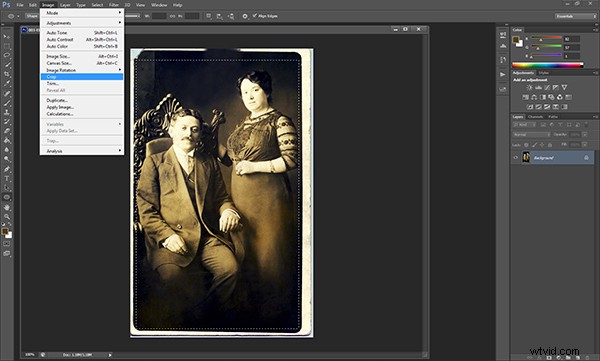Expand the Adjustments submenu
600x361 pixels.
[x=82, y=23]
